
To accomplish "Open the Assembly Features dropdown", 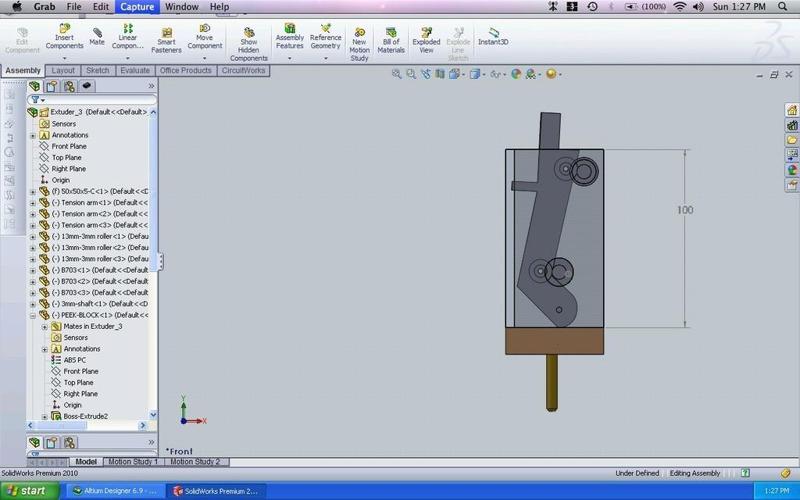I will coord(290,59).
